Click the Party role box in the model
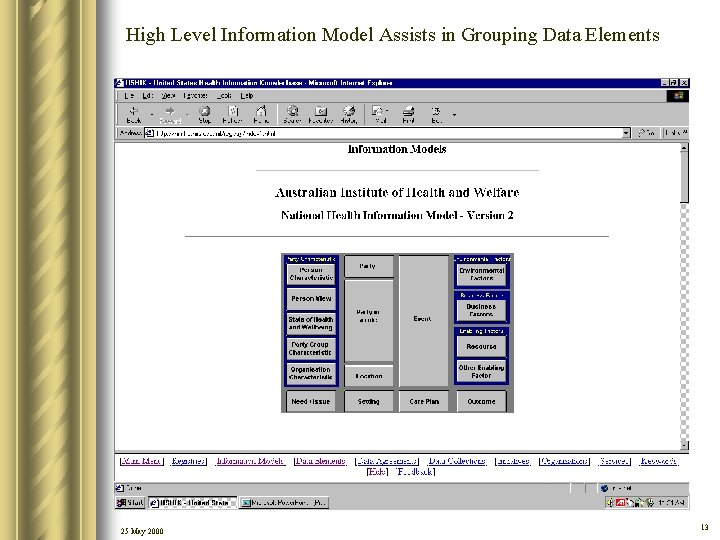720x540 pixels. 368,321
